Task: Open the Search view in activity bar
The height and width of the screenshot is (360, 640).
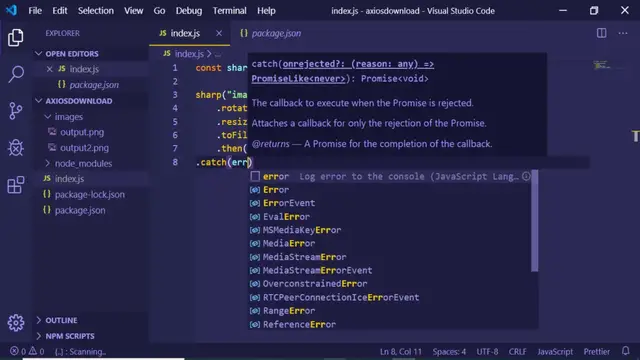Action: pos(16,74)
